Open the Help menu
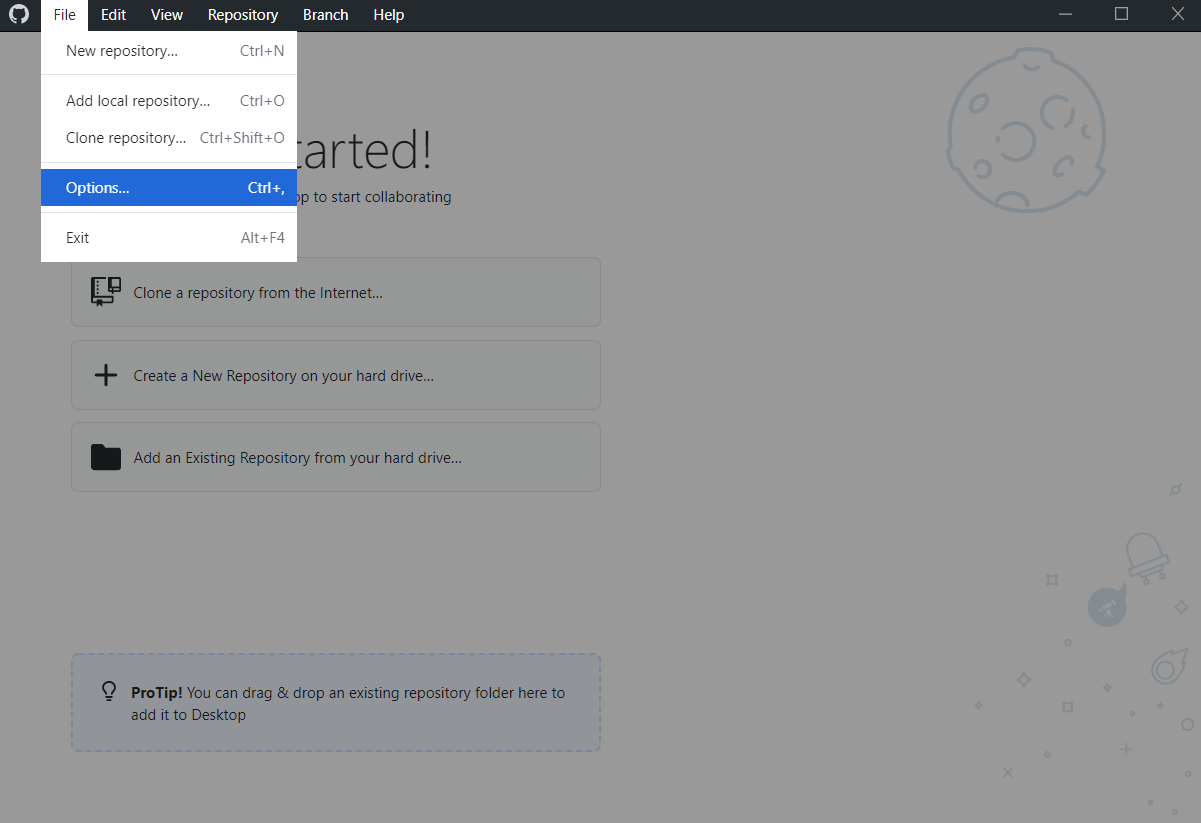This screenshot has width=1201, height=823. 389,15
